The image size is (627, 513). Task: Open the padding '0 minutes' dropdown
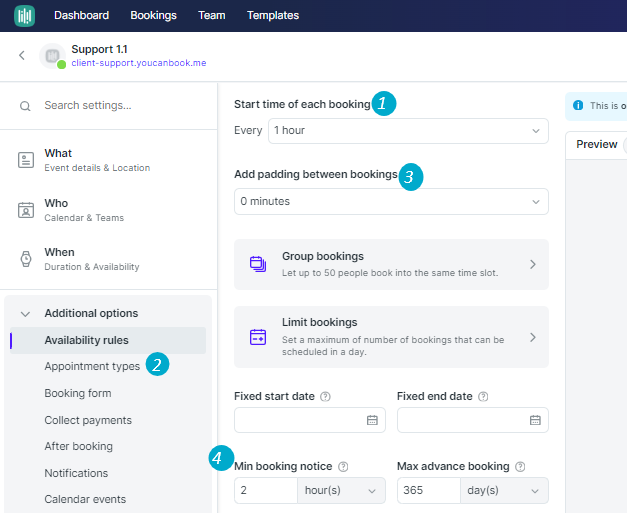tap(391, 201)
